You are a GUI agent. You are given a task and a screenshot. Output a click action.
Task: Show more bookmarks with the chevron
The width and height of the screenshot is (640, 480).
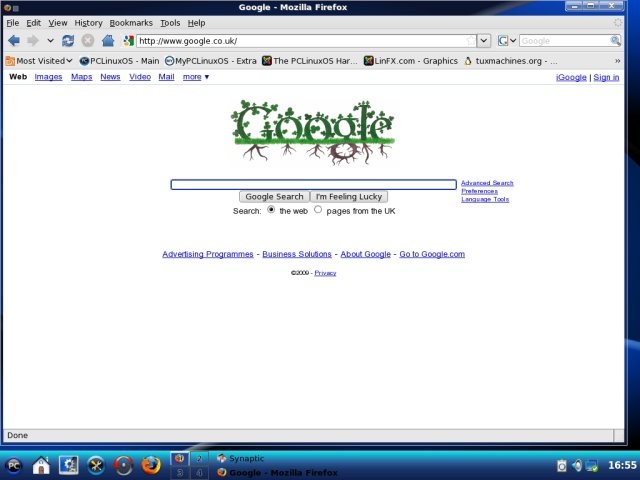[617, 61]
